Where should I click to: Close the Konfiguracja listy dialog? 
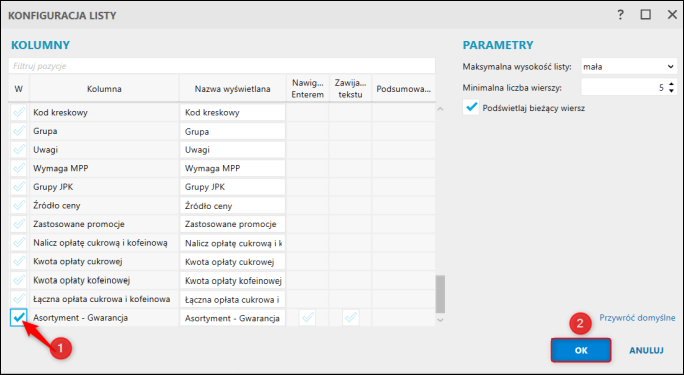click(x=672, y=15)
